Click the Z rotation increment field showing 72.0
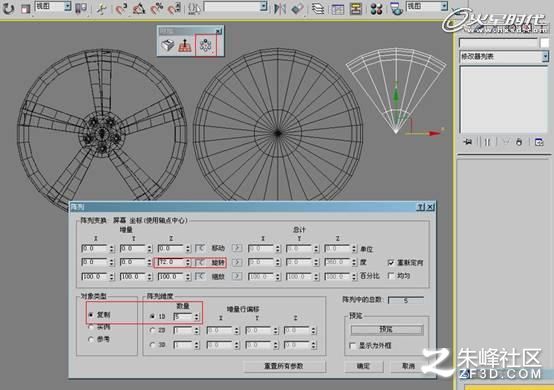This screenshot has width=554, height=390. point(171,262)
